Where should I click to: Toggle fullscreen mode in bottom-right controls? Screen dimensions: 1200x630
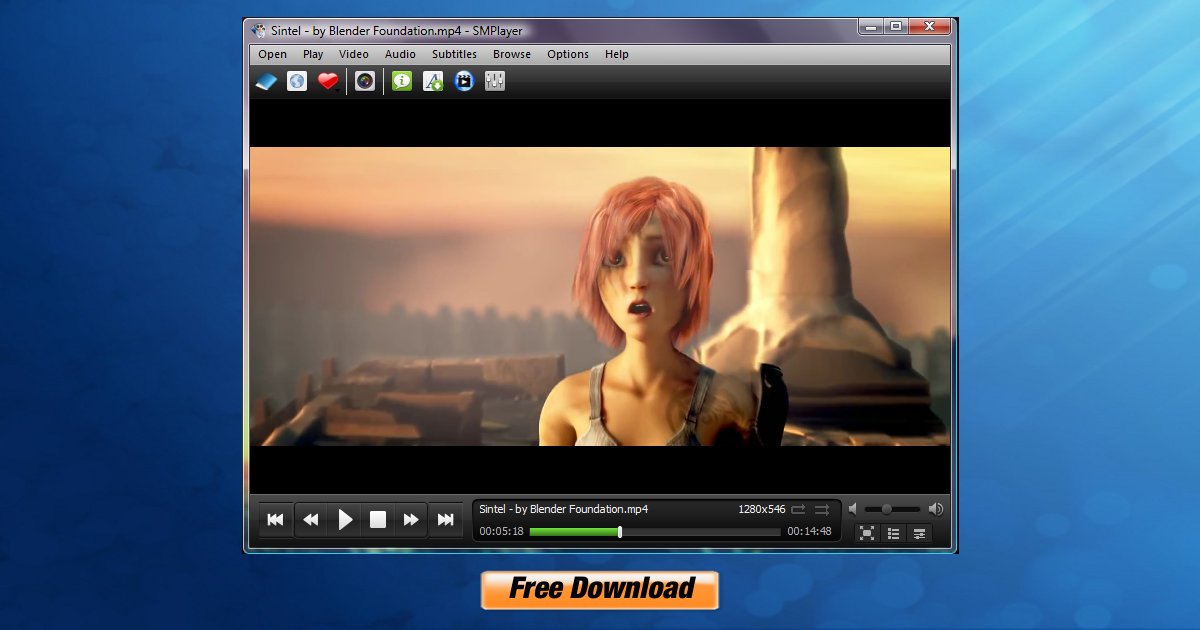[867, 533]
